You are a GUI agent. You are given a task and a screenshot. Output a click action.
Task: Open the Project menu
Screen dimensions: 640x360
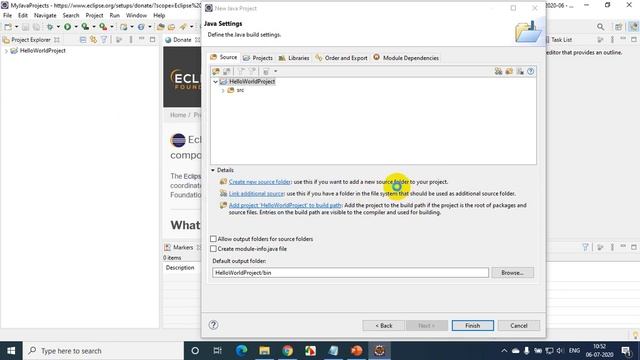[x=94, y=16]
